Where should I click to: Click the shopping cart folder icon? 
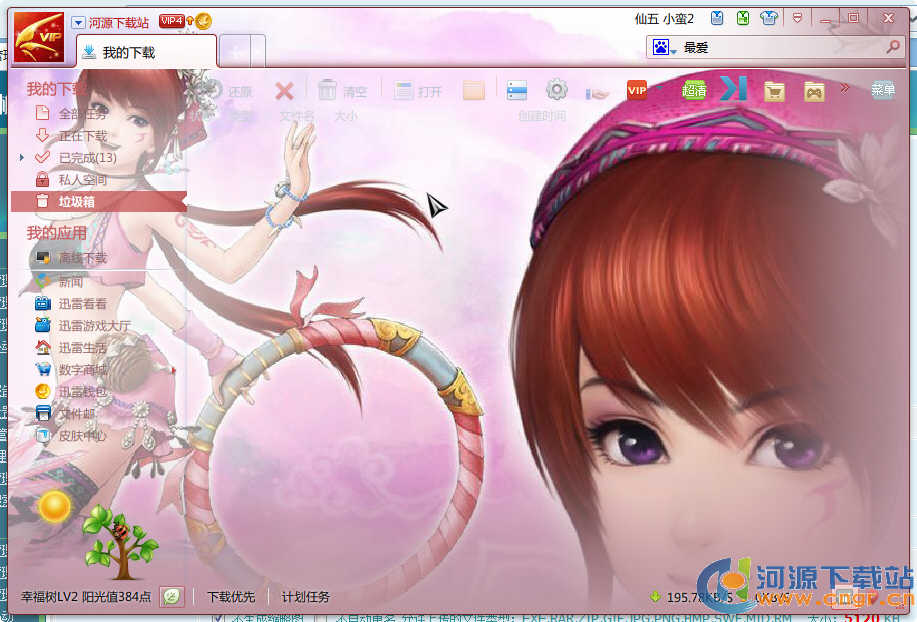[774, 91]
